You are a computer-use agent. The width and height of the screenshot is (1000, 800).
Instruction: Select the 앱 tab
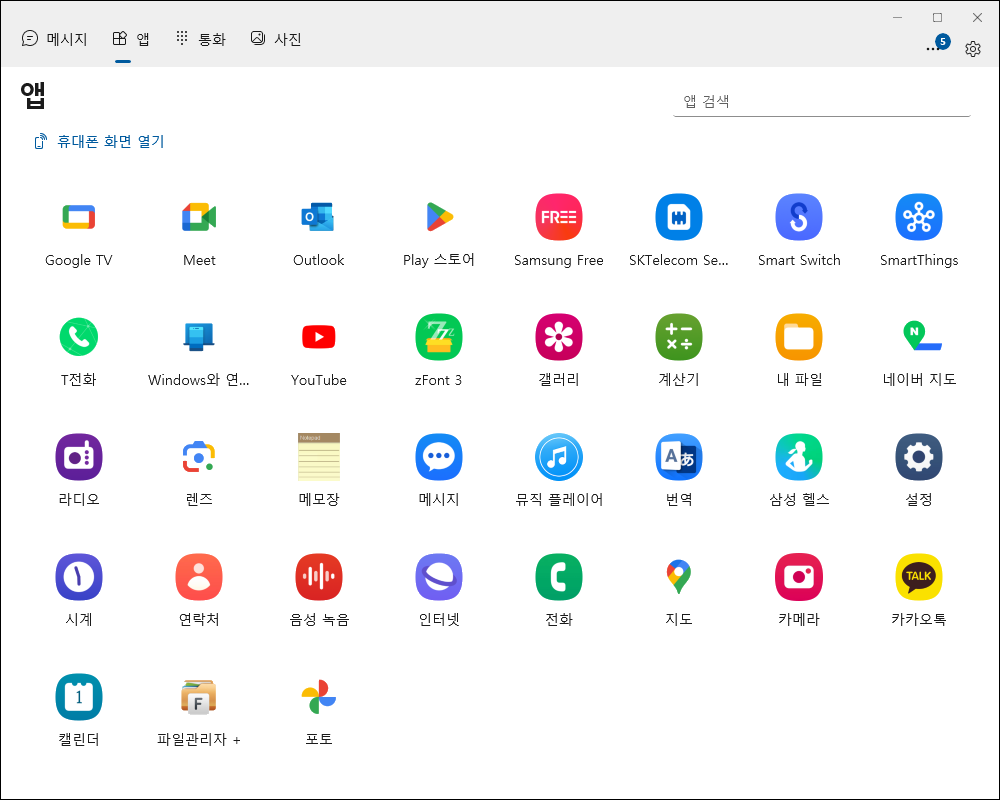tap(131, 39)
